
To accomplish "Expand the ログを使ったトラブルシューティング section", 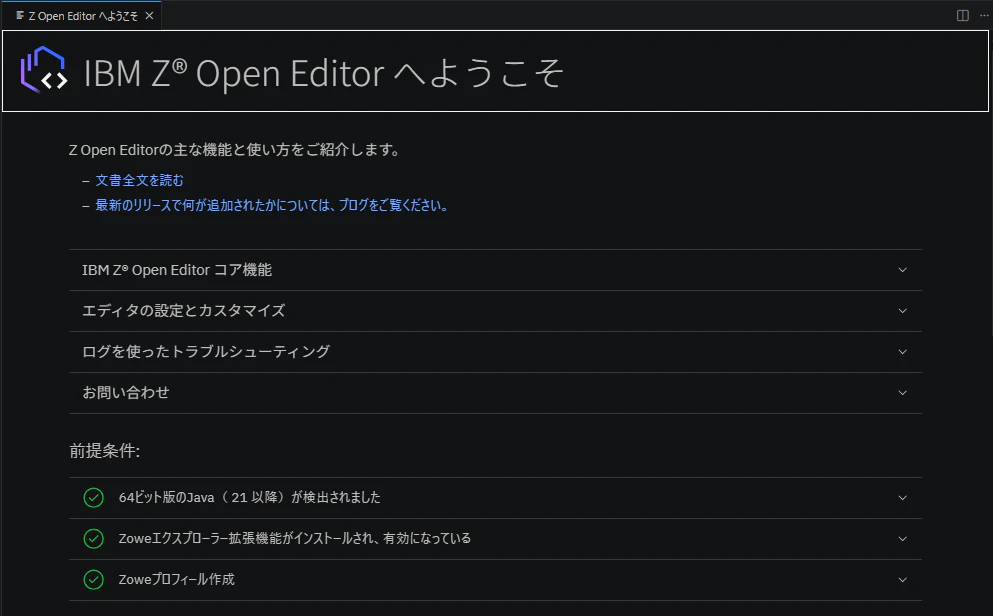I will [495, 352].
